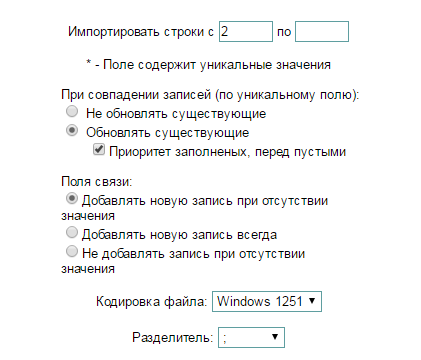This screenshot has height=360, width=421.
Task: Click the start row input containing 2
Action: [246, 32]
